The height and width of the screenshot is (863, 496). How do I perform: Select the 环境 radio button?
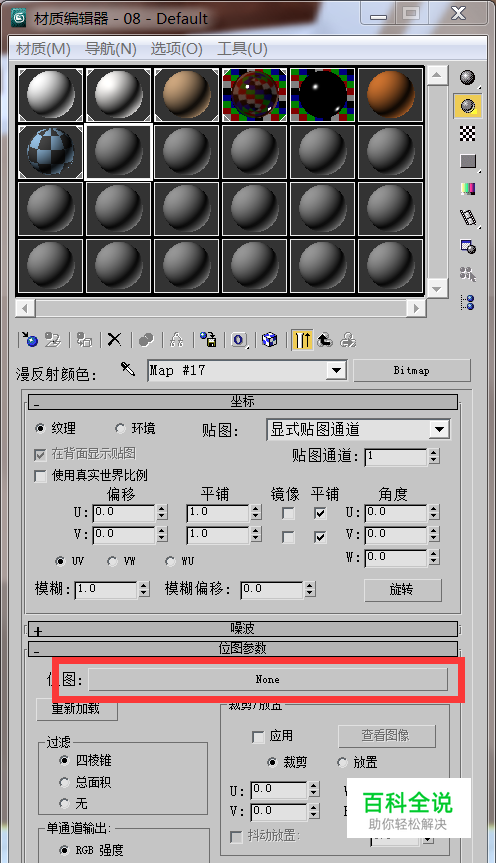point(119,428)
